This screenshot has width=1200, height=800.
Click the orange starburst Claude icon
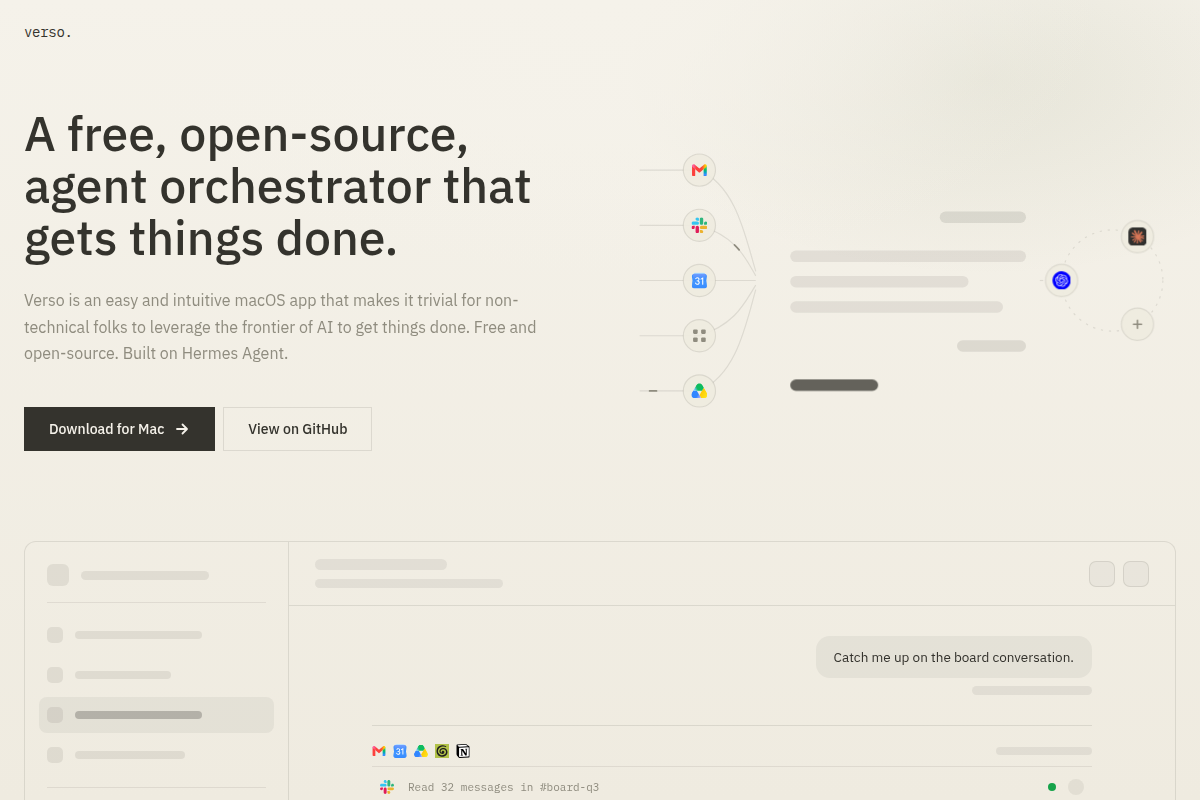click(1137, 236)
